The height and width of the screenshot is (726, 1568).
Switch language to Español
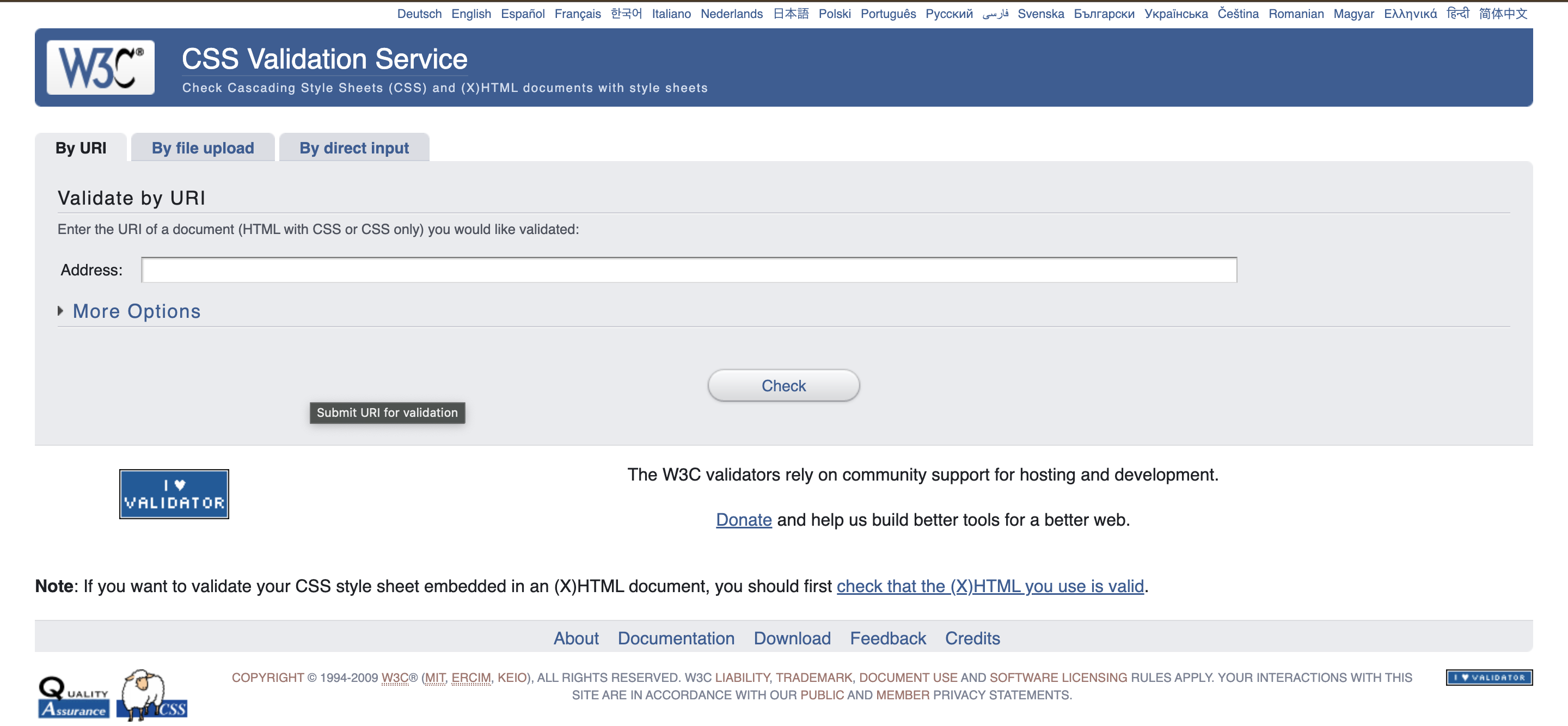click(x=523, y=14)
